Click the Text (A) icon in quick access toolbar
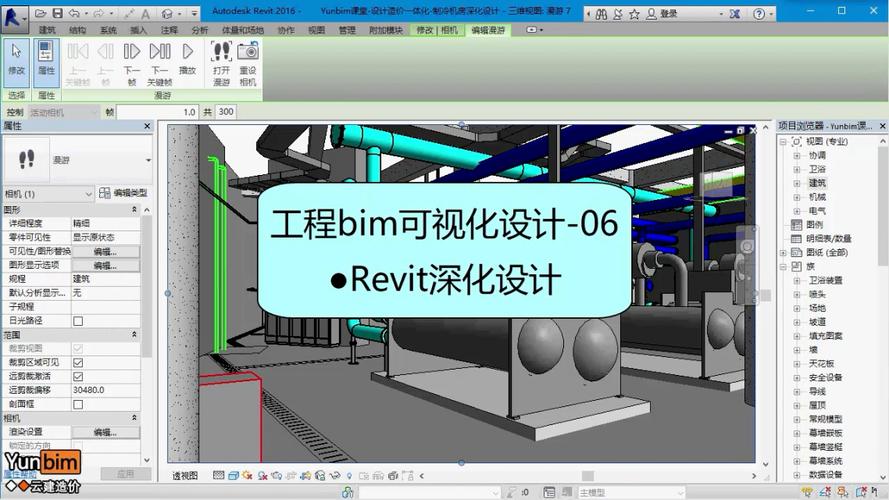Image resolution: width=889 pixels, height=500 pixels. [x=145, y=14]
